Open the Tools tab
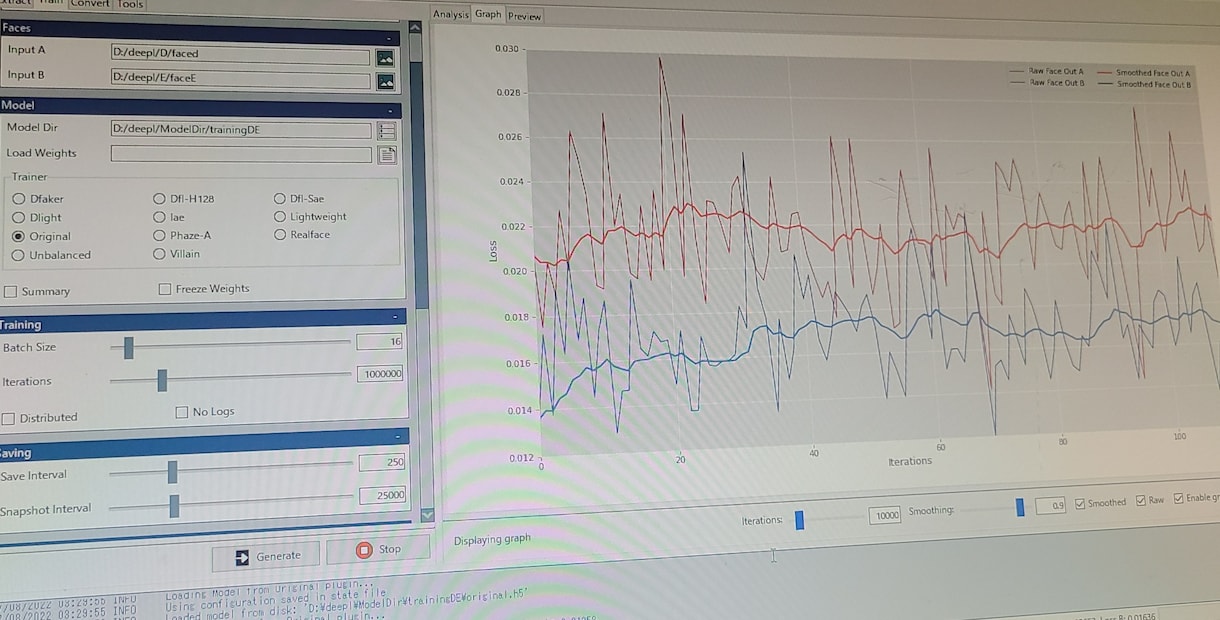Image resolution: width=1220 pixels, height=620 pixels. (131, 5)
